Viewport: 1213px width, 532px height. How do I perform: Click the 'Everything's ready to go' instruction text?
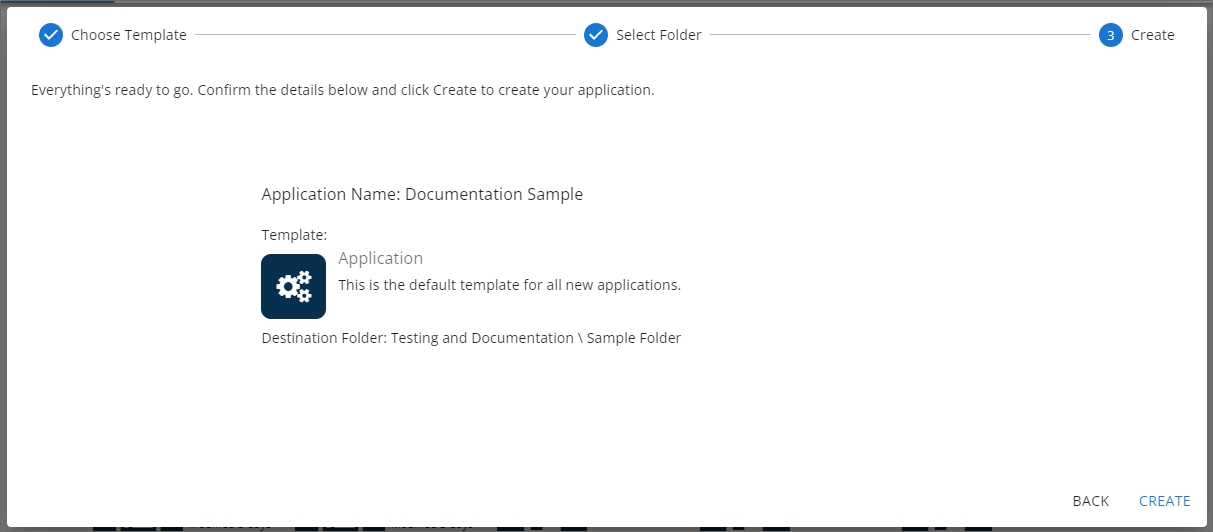pos(342,90)
